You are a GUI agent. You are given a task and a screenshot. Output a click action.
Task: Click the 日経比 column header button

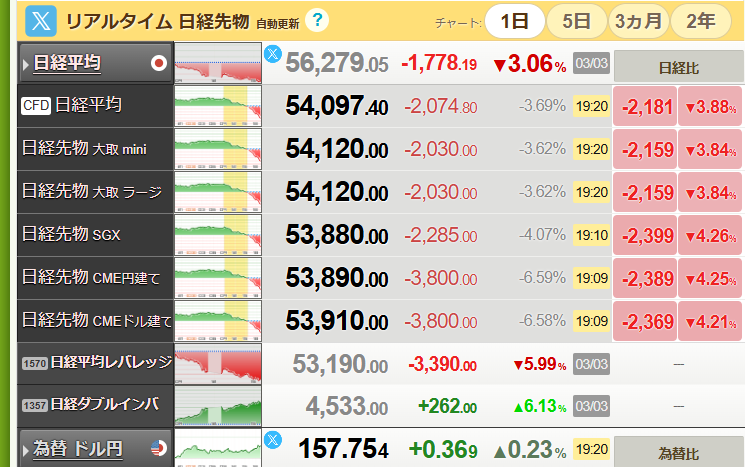pos(678,68)
